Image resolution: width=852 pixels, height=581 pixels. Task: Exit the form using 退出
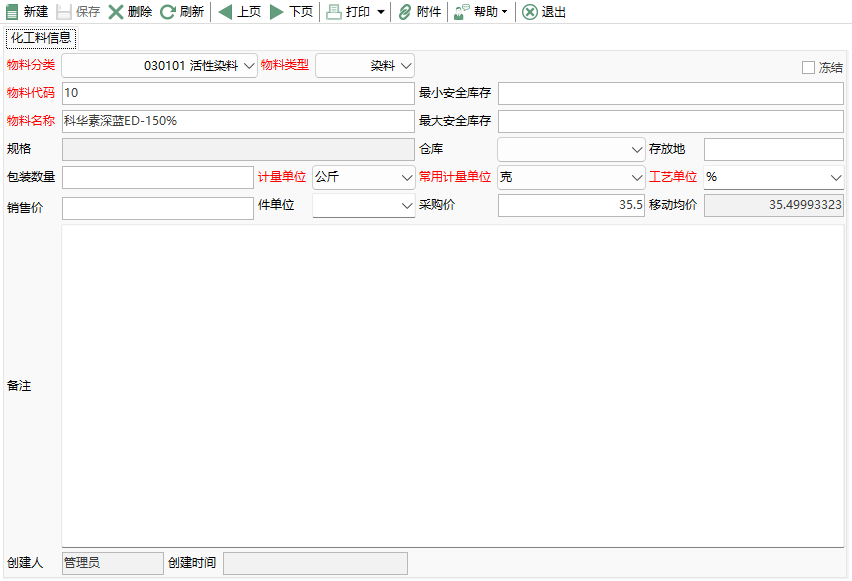point(543,12)
